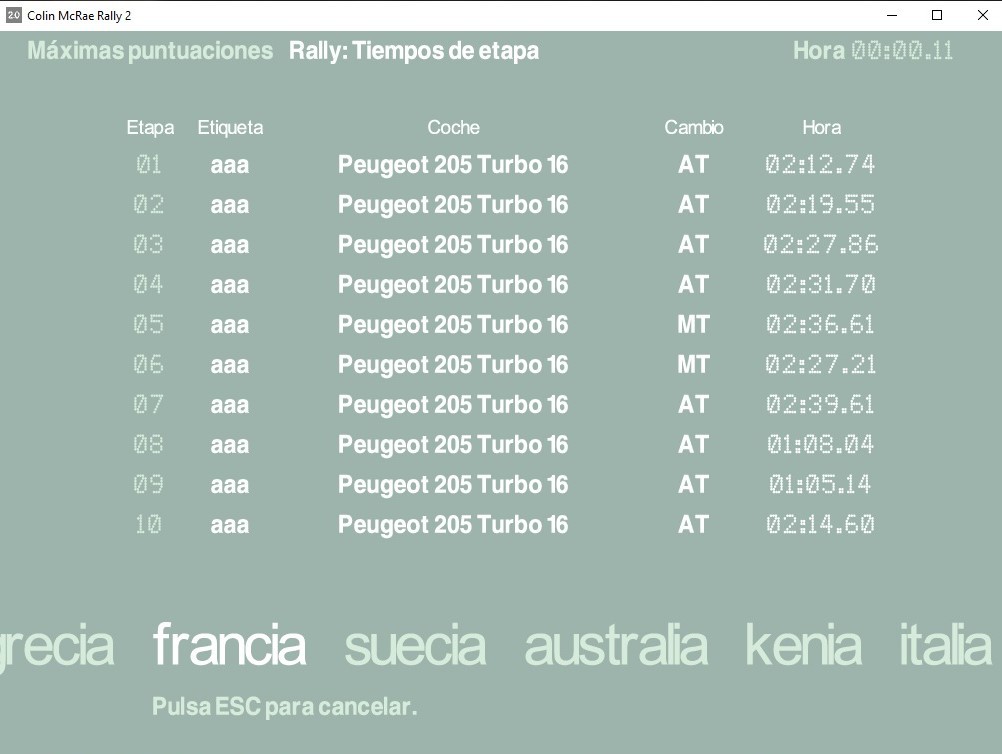Click Rally: Tiempos de etapa title
Image resolution: width=1002 pixels, height=754 pixels.
coord(414,51)
